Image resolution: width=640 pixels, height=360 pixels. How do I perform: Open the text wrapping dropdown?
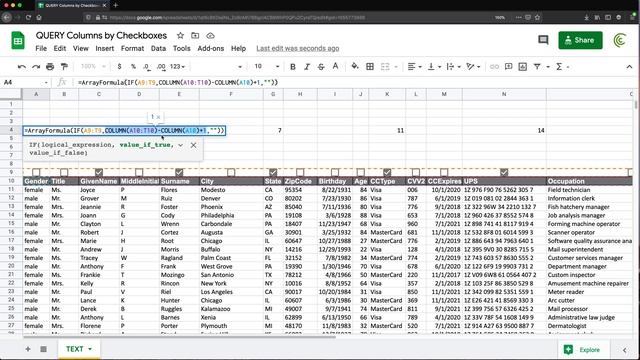coord(453,67)
